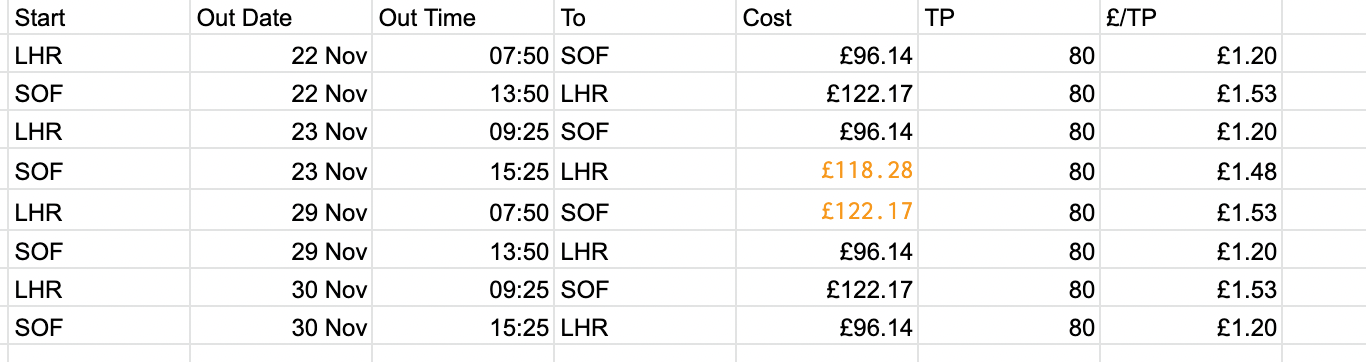Click the Out Date header cell

pyautogui.click(x=281, y=18)
